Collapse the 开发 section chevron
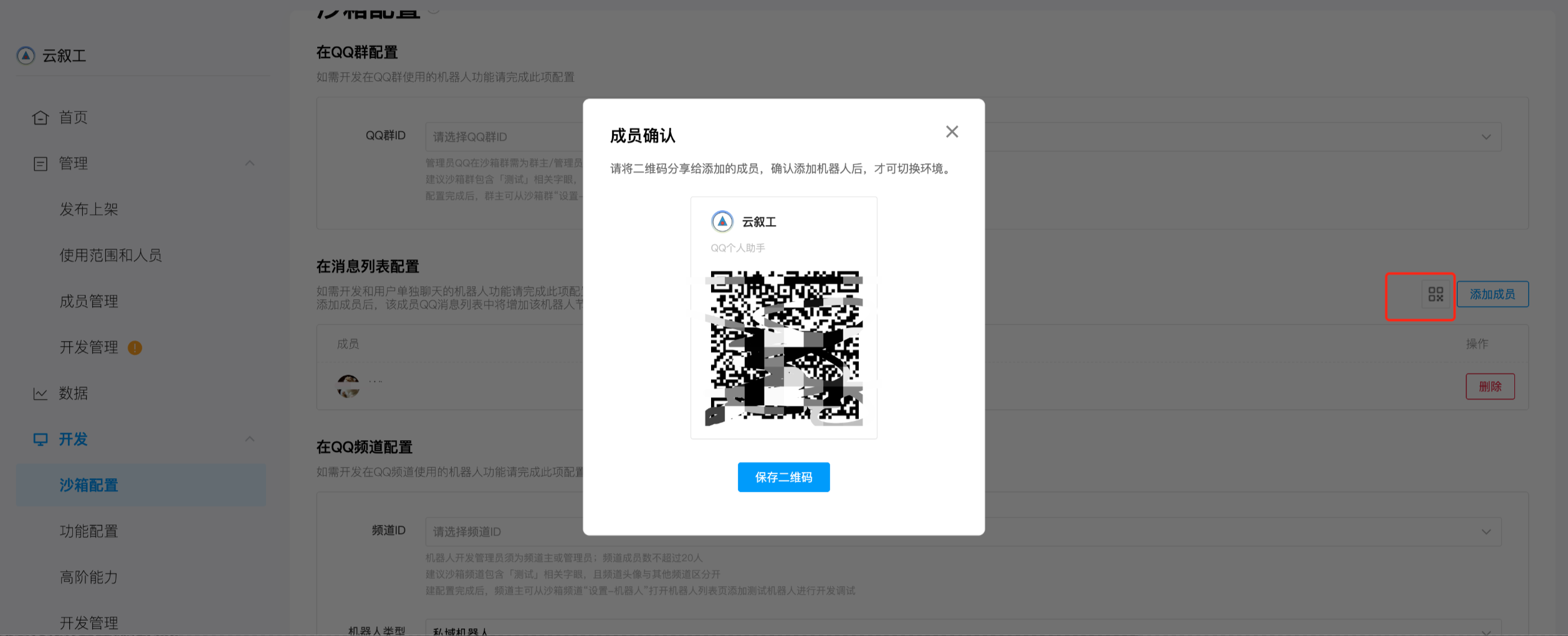Image resolution: width=1568 pixels, height=636 pixels. point(250,439)
